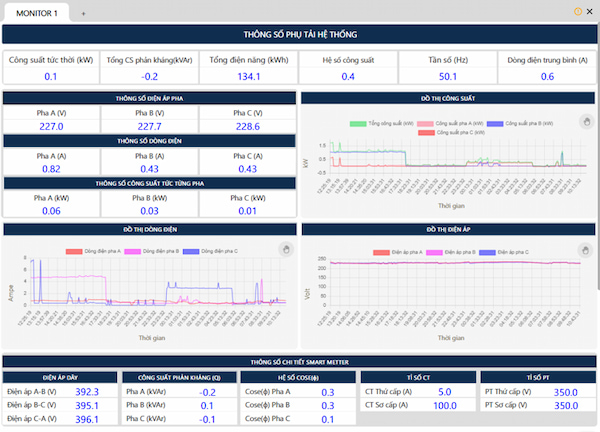Click the PT Thứ cấp (V) value 350.0
Image resolution: width=600 pixels, height=432 pixels.
(566, 393)
